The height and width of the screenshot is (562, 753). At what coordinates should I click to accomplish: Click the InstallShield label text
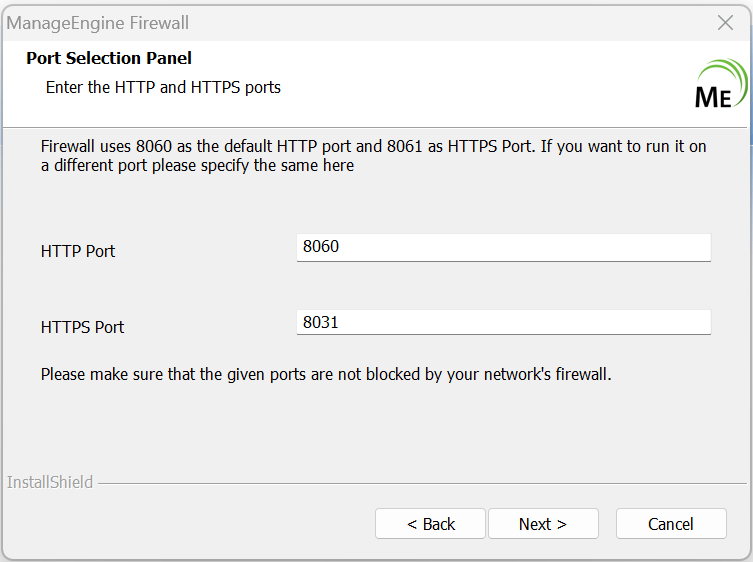[50, 482]
